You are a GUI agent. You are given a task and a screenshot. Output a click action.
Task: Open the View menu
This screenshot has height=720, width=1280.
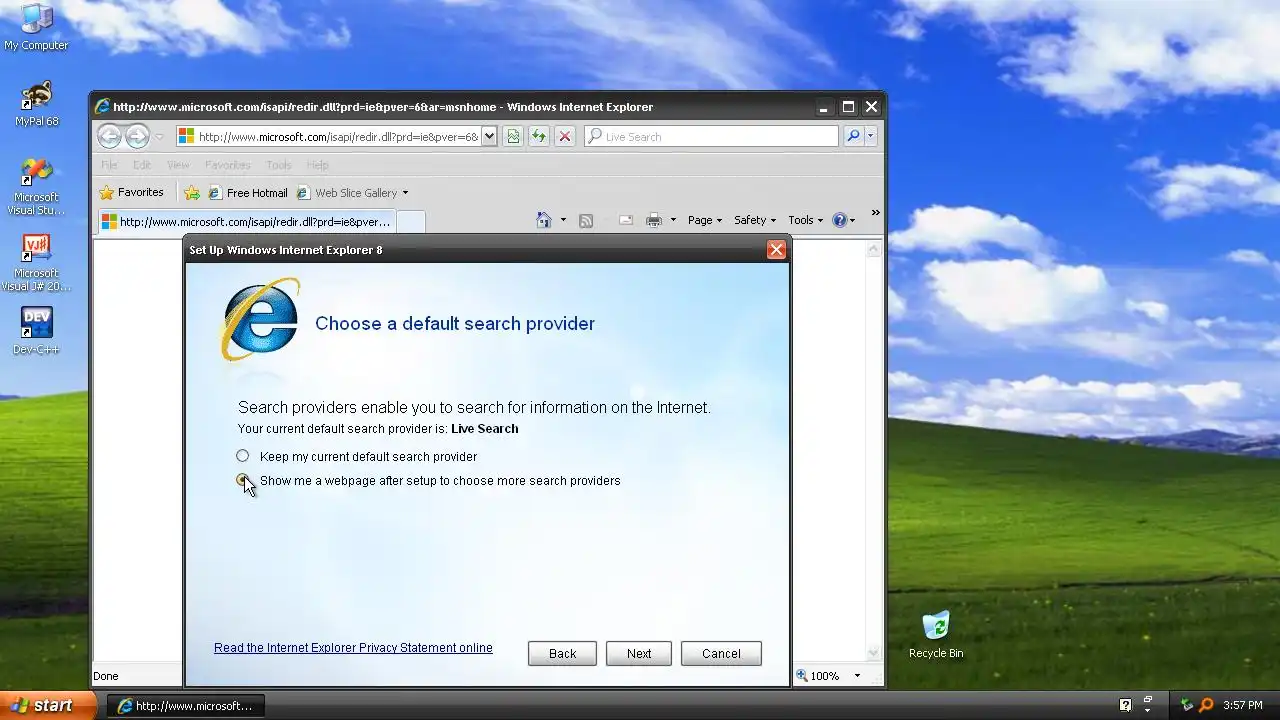178,165
